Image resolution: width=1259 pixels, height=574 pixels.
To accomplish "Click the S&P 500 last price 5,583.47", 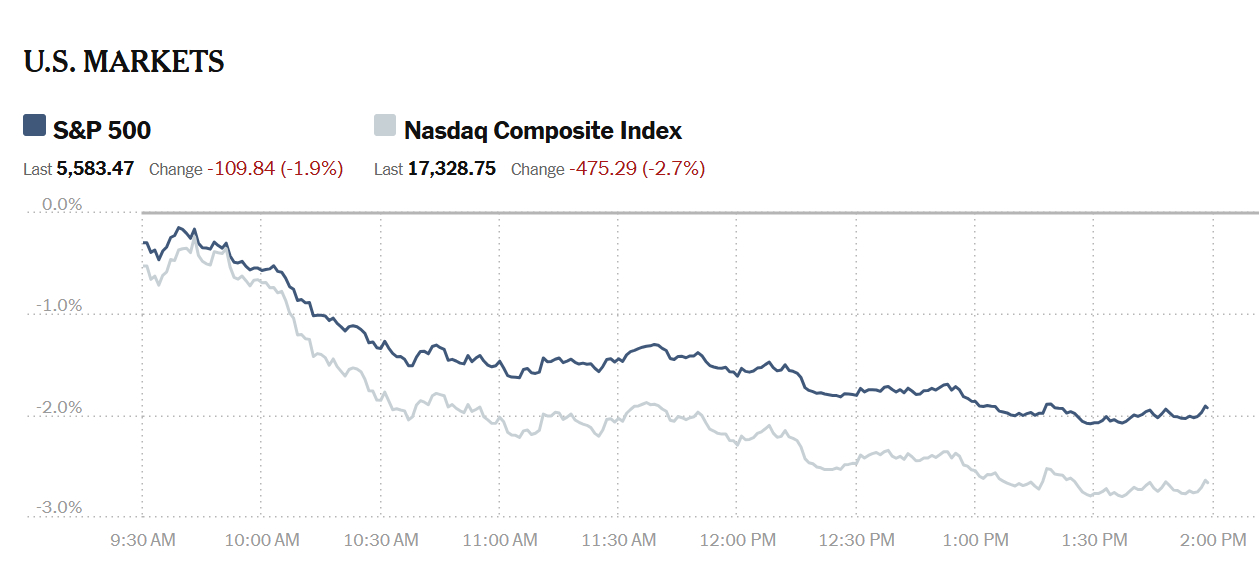I will [95, 169].
